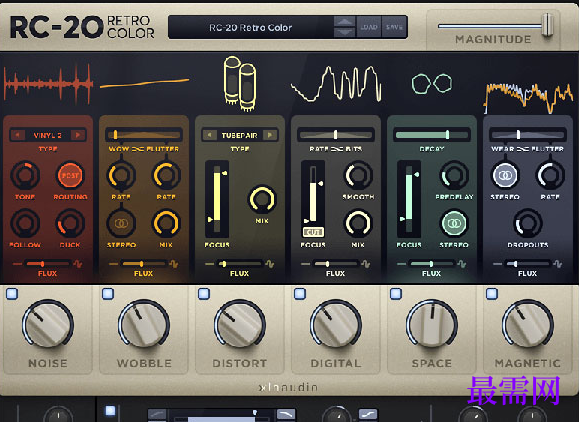The image size is (579, 422).
Task: Click the Noise Flux waveform icon
Action: tap(78, 264)
